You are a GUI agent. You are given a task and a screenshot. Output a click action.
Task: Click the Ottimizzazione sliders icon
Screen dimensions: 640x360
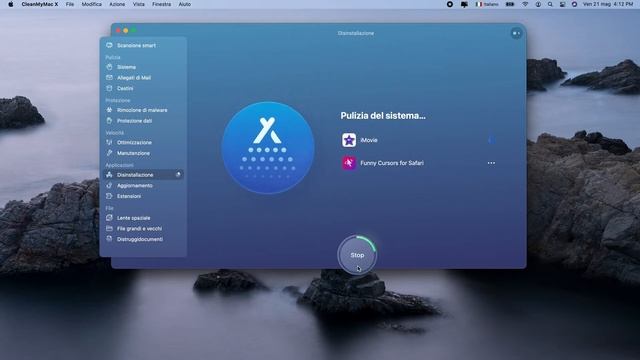click(x=109, y=142)
